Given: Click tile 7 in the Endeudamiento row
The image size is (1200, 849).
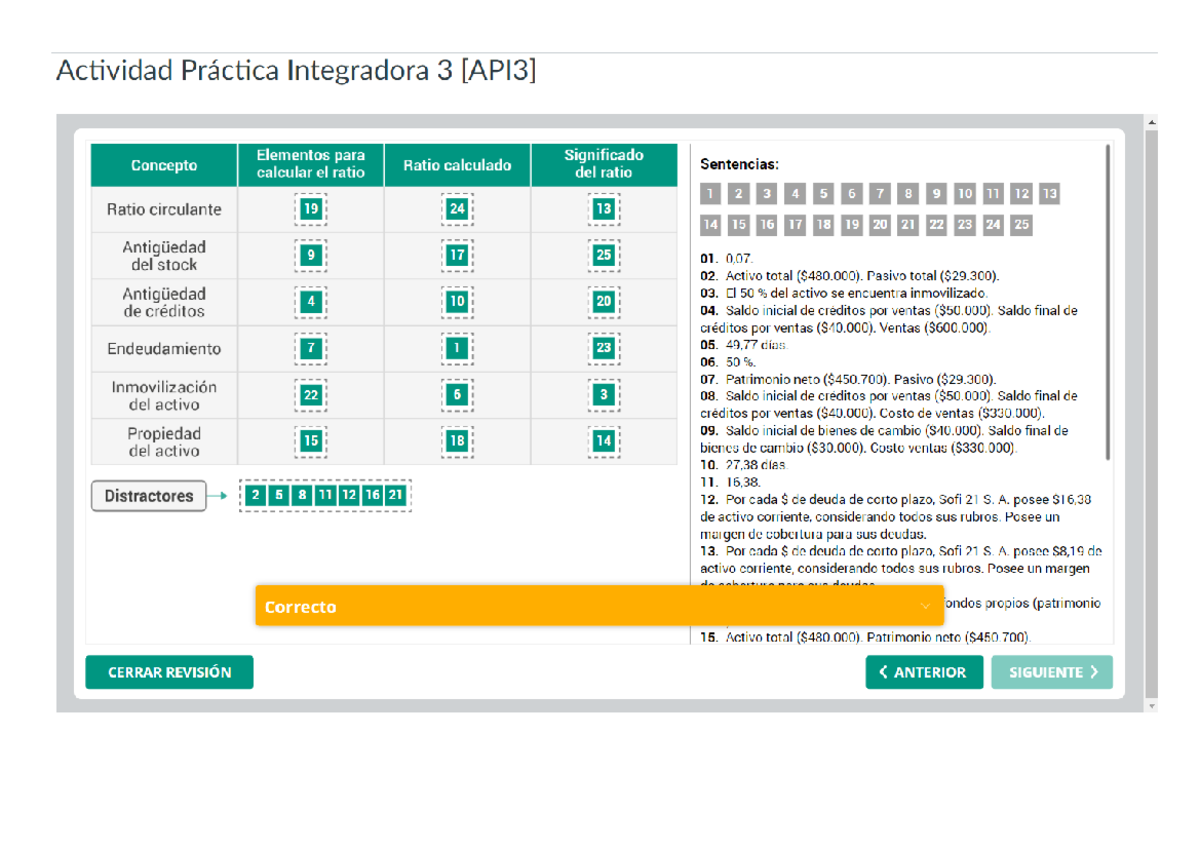Looking at the screenshot, I should click(x=310, y=348).
